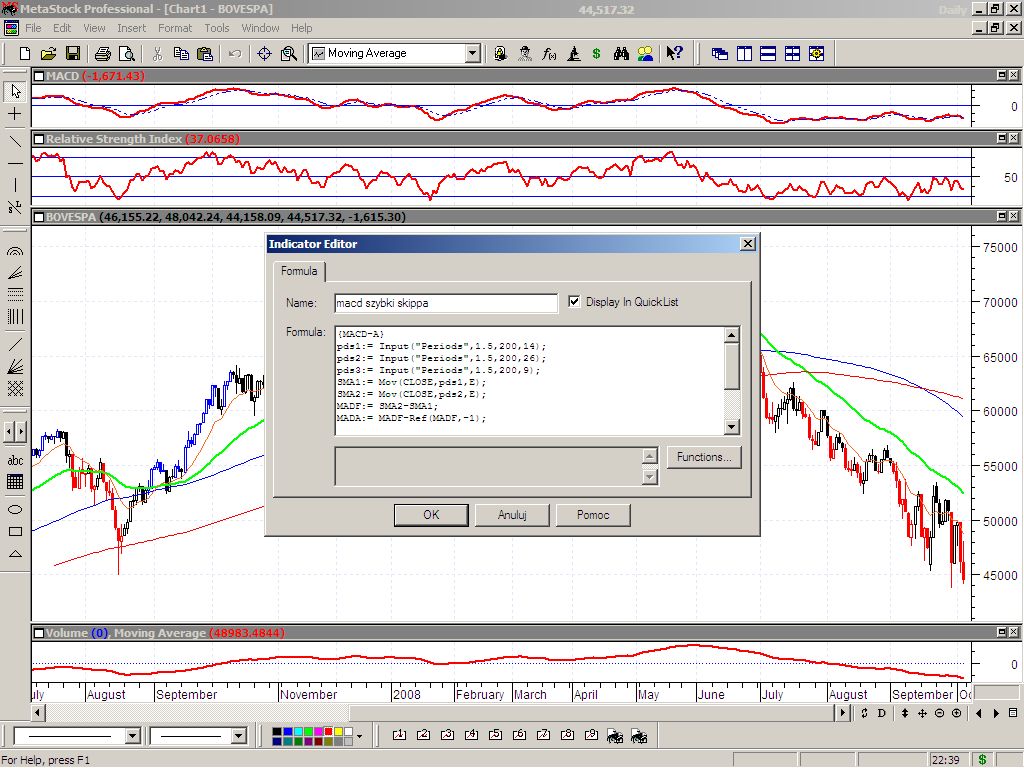Click the Functions... button
This screenshot has height=768, width=1024.
(x=704, y=457)
